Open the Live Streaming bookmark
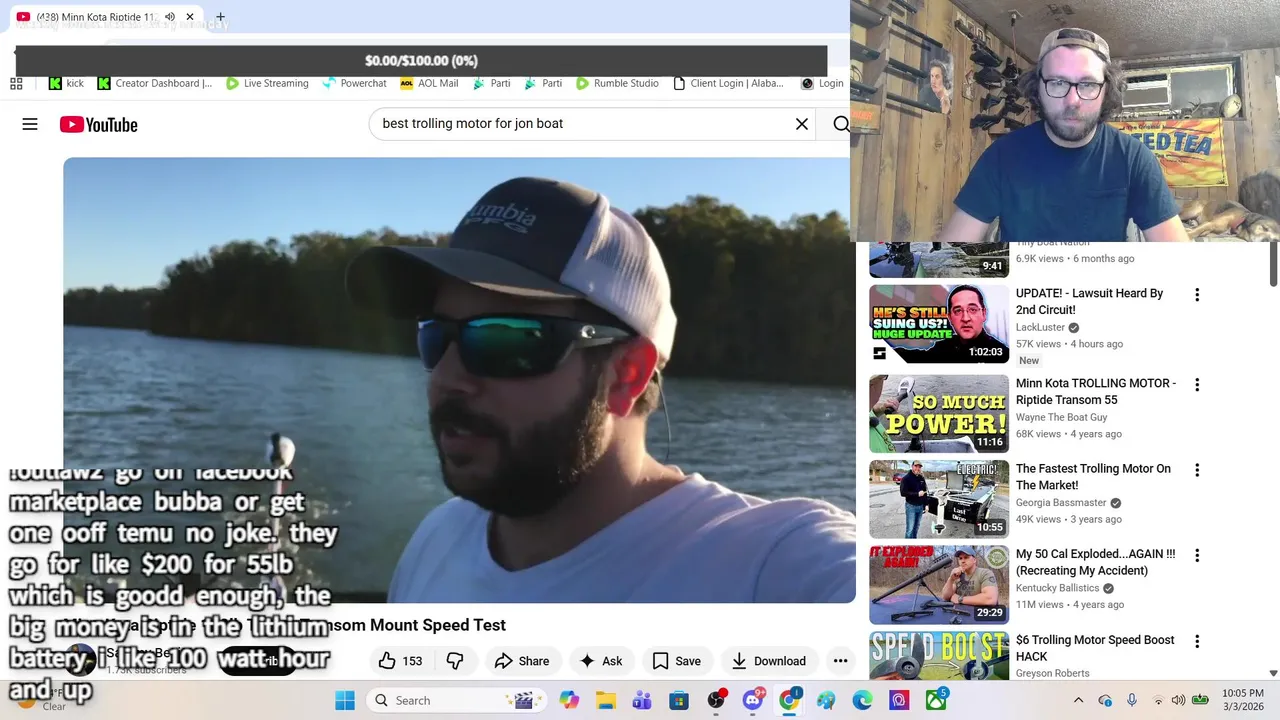Image resolution: width=1280 pixels, height=720 pixels. tap(267, 83)
